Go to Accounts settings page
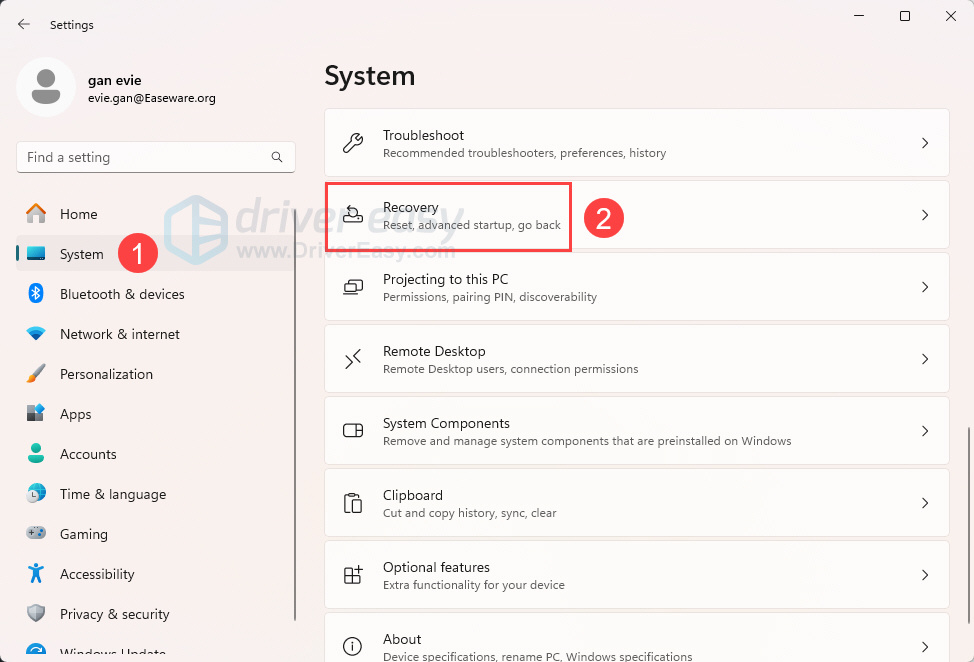This screenshot has height=662, width=974. (x=88, y=454)
